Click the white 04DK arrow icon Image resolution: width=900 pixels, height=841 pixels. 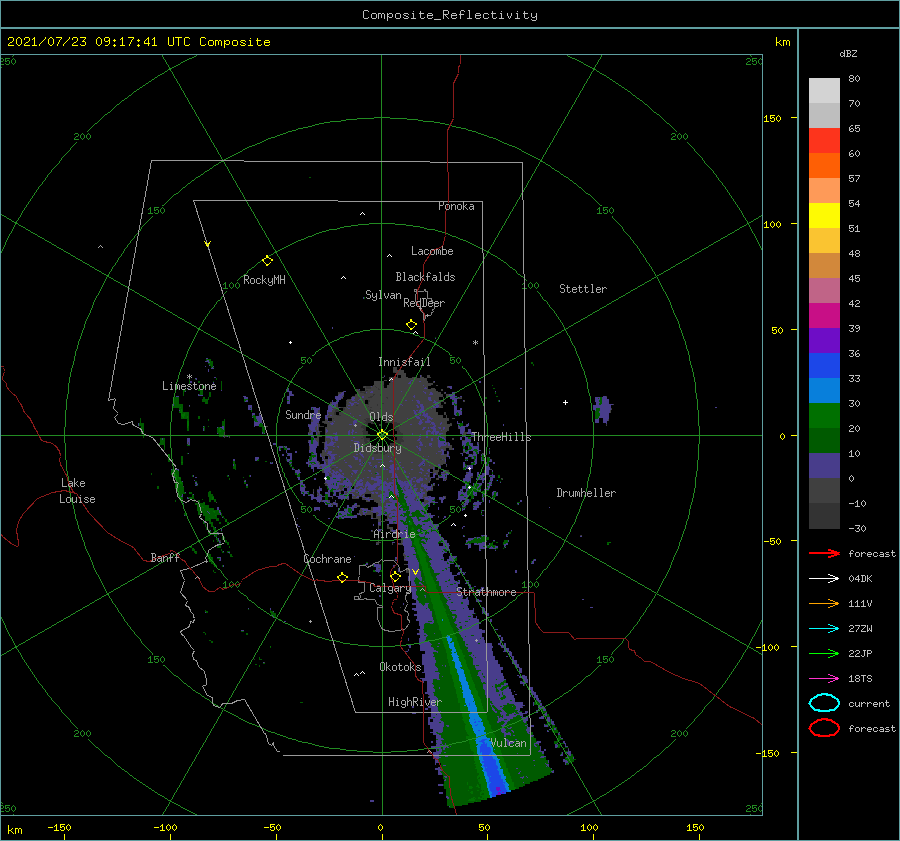(824, 578)
